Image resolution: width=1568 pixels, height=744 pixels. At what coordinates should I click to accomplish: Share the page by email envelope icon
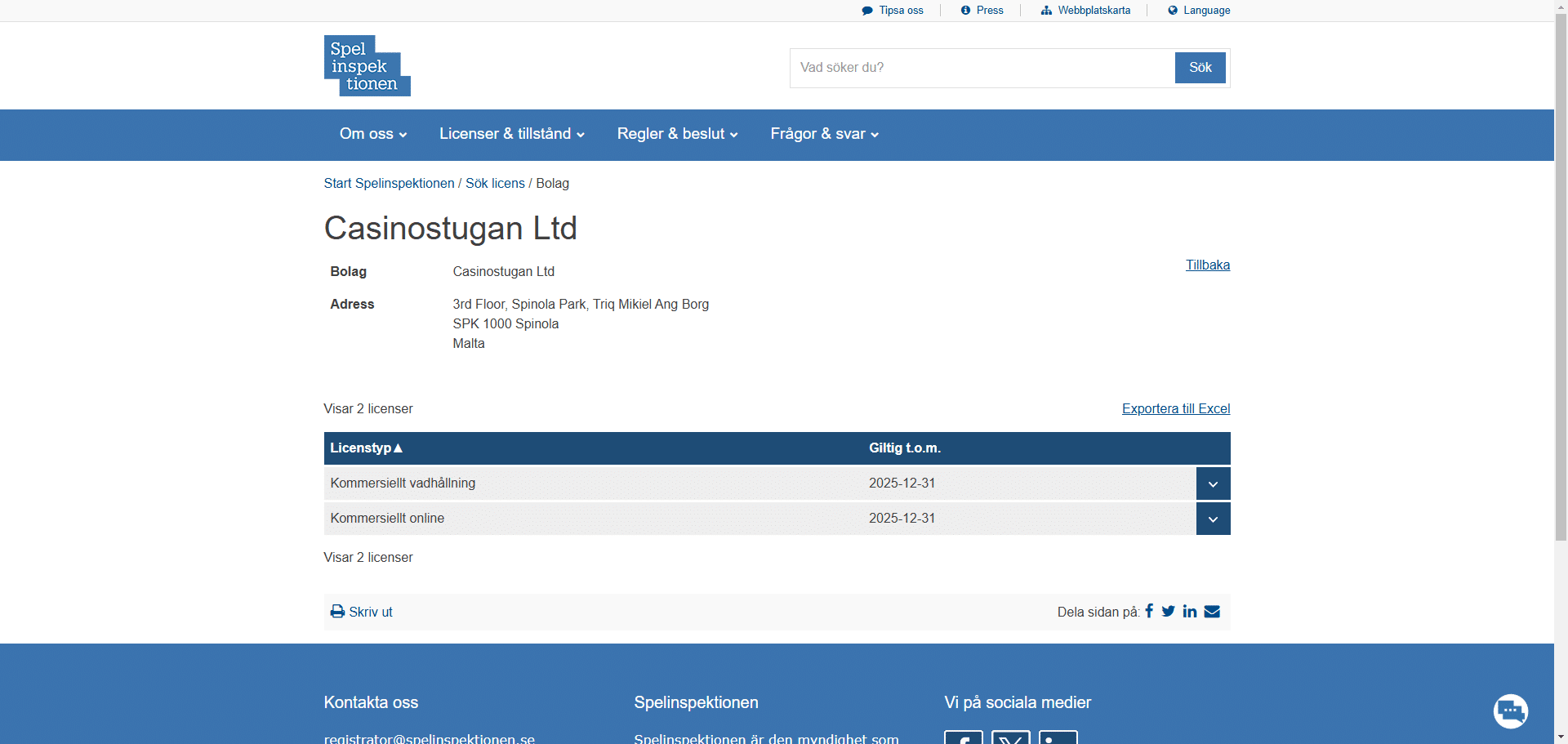[1212, 611]
